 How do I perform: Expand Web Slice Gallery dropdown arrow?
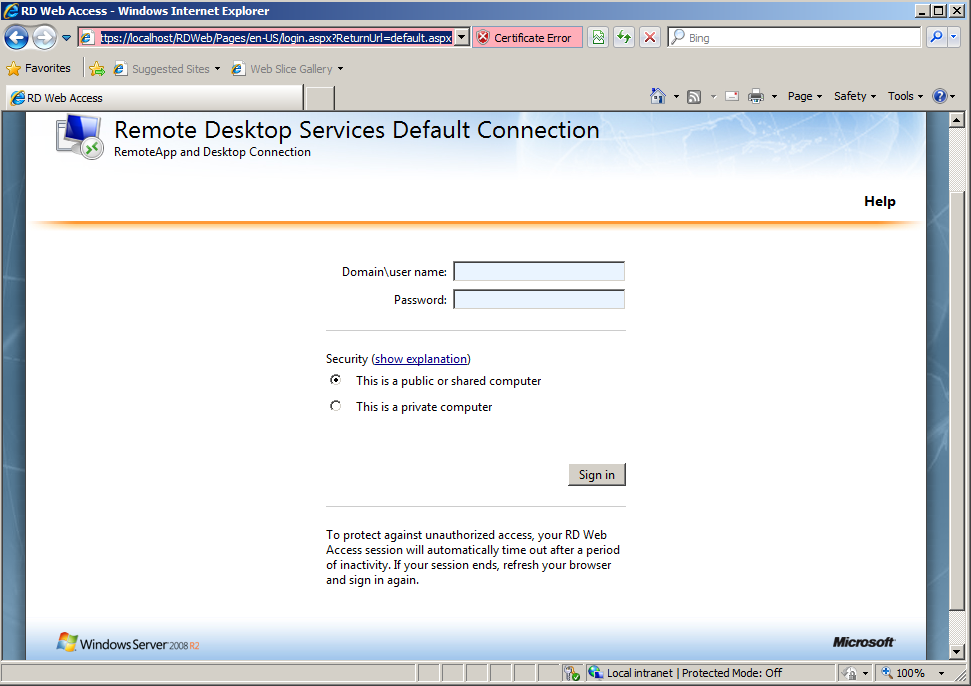click(x=341, y=69)
